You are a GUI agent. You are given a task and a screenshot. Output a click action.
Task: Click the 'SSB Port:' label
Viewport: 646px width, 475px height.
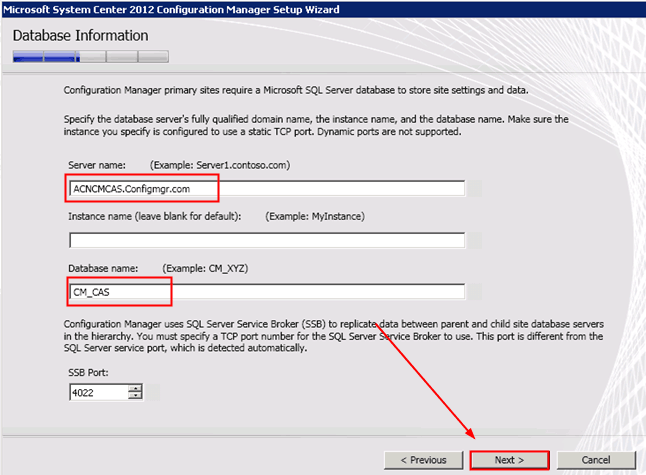pyautogui.click(x=88, y=373)
